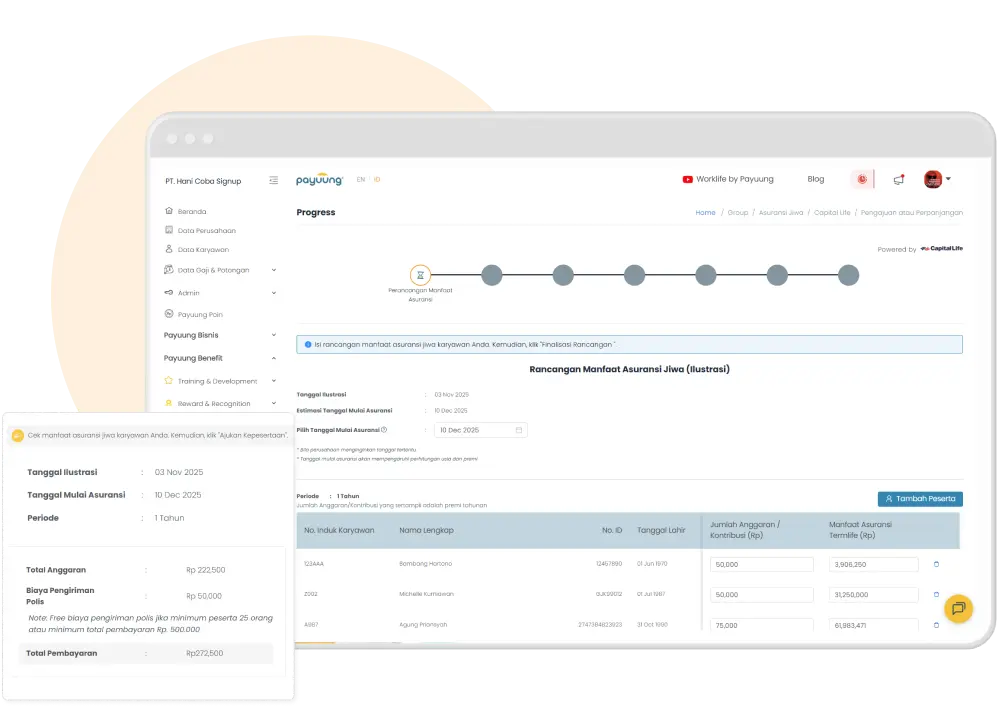Click the second progress step circle
Screen dimensions: 1007x707
pyautogui.click(x=492, y=275)
